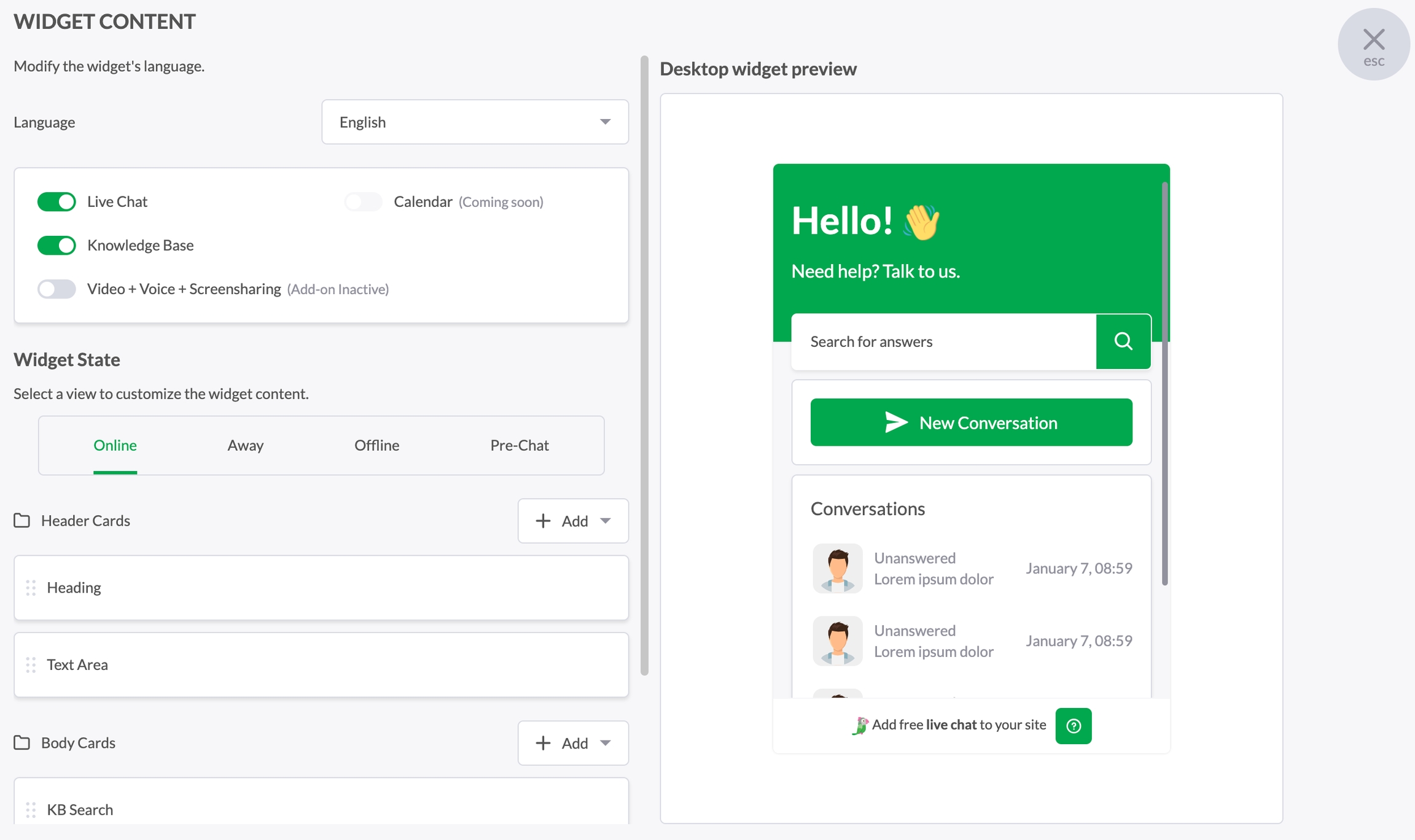1415x840 pixels.
Task: Select the Pre-Chat tab
Action: point(519,445)
